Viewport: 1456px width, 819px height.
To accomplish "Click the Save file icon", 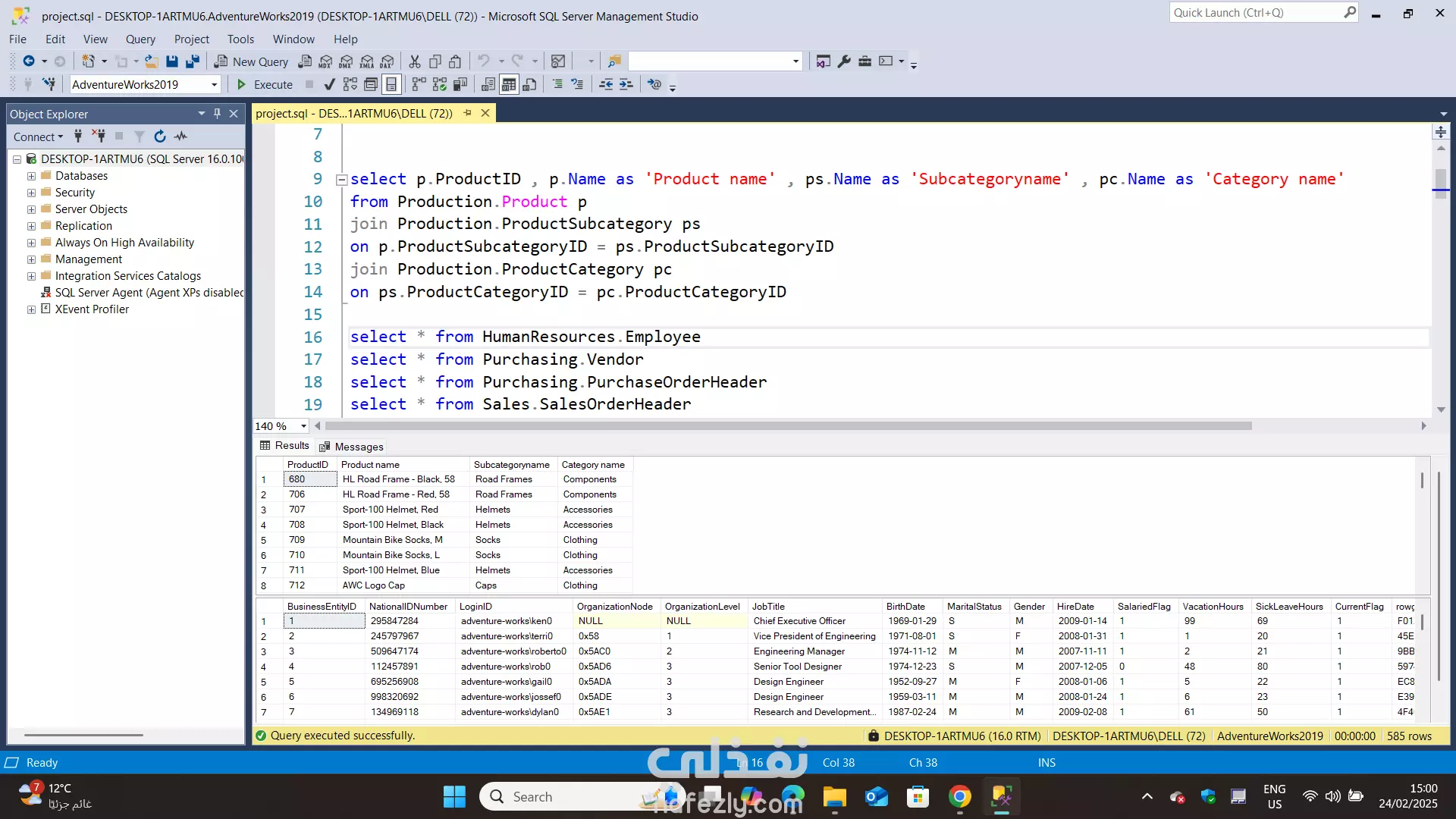I will click(x=172, y=61).
